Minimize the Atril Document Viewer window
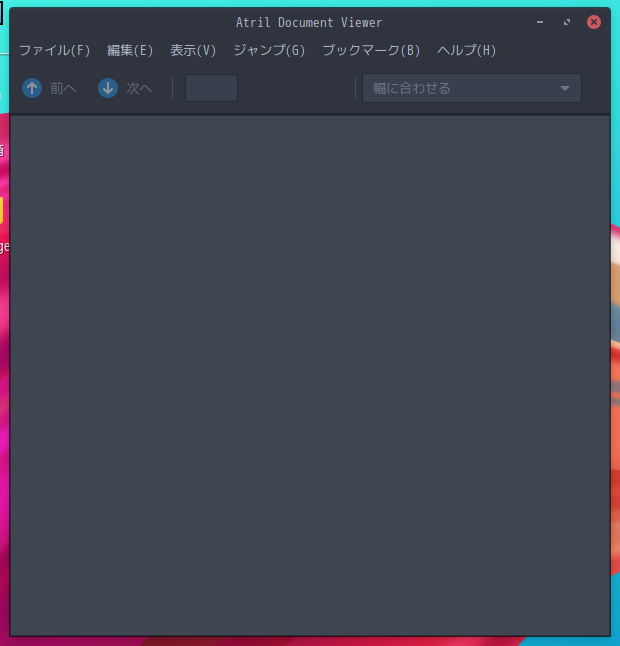The image size is (620, 646). coord(540,22)
